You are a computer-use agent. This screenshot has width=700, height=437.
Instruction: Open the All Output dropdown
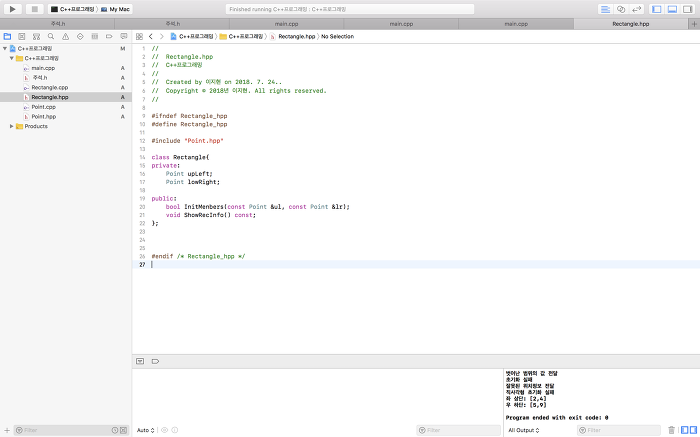(x=524, y=430)
